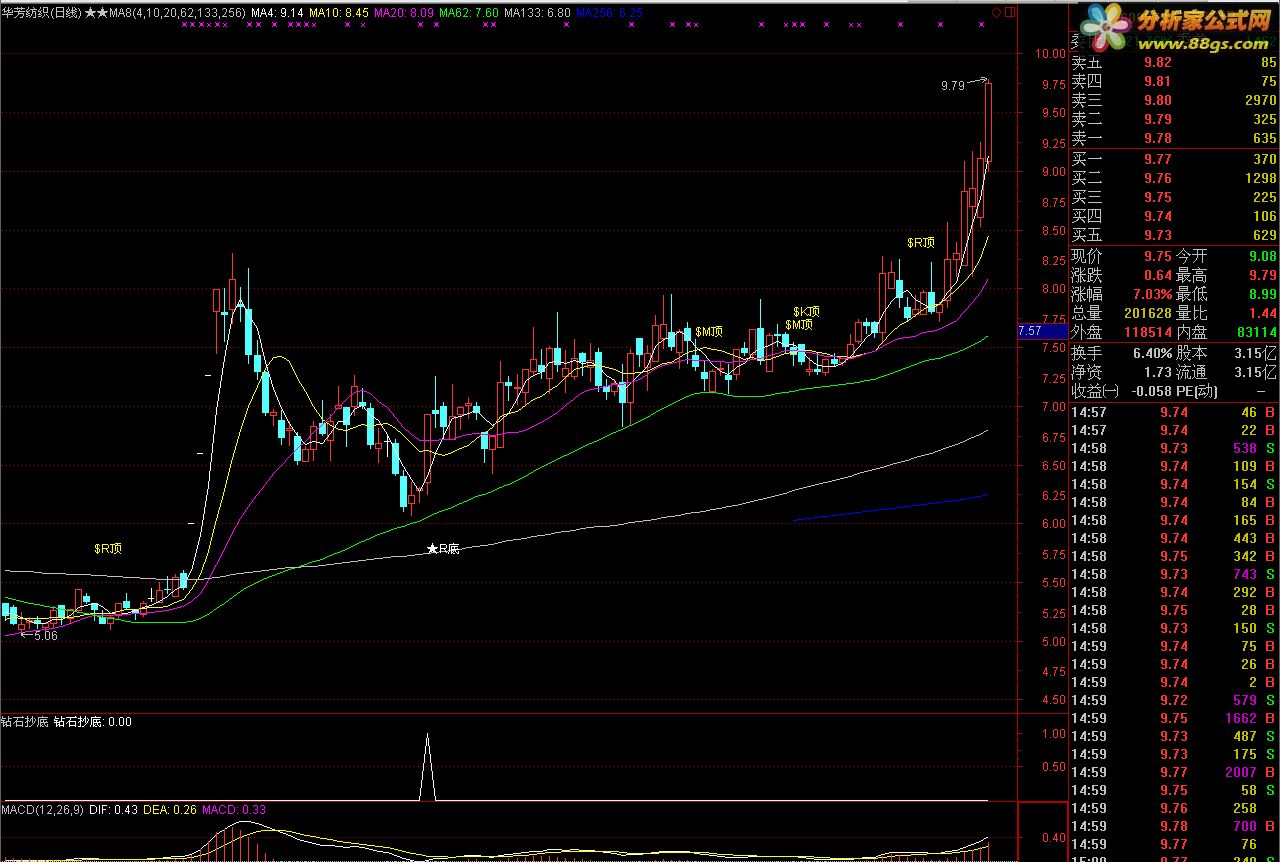Select the tick trade with volume 579
1280x862 pixels.
(1174, 700)
